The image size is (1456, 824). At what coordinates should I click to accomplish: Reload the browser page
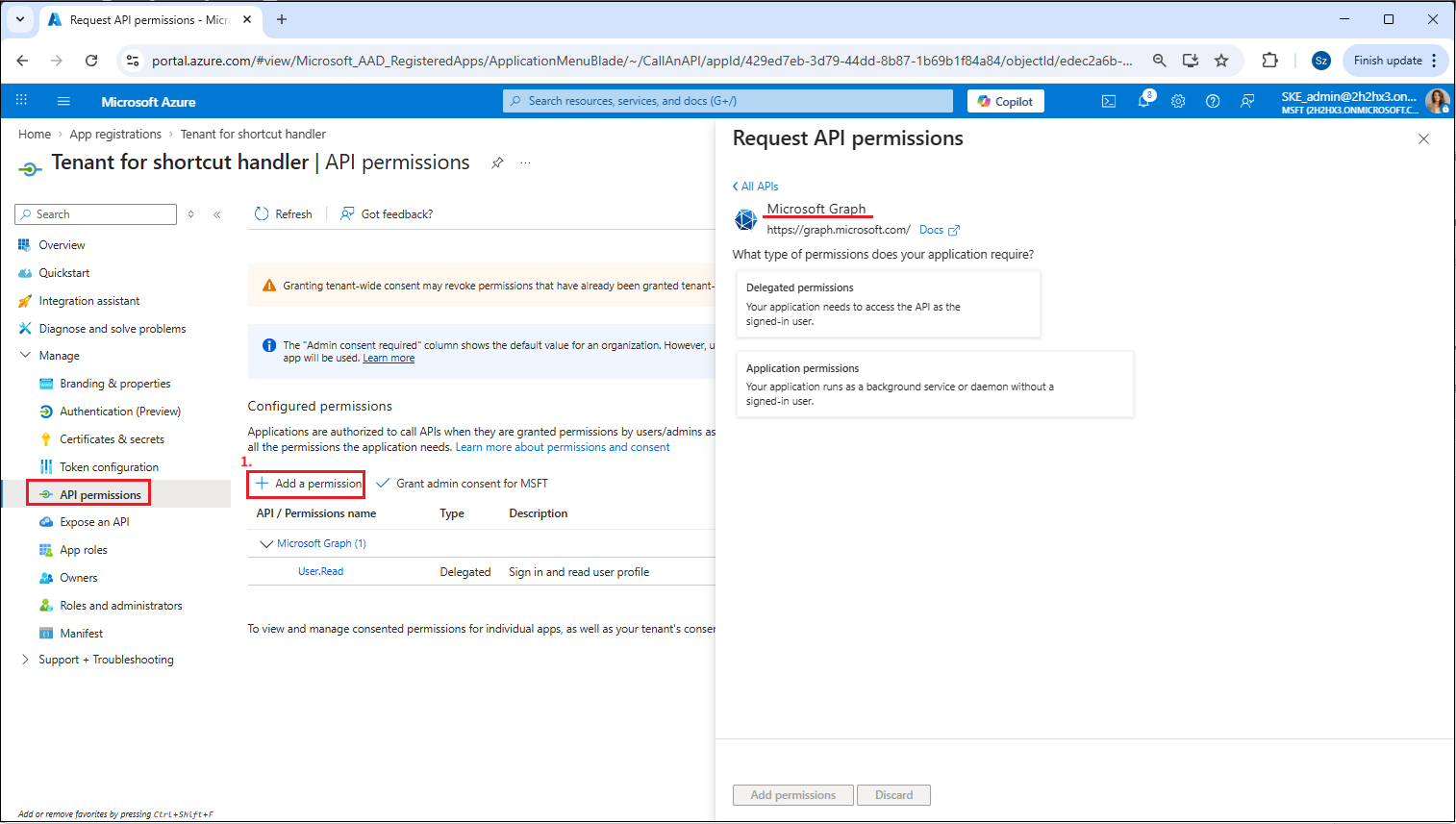pyautogui.click(x=91, y=61)
